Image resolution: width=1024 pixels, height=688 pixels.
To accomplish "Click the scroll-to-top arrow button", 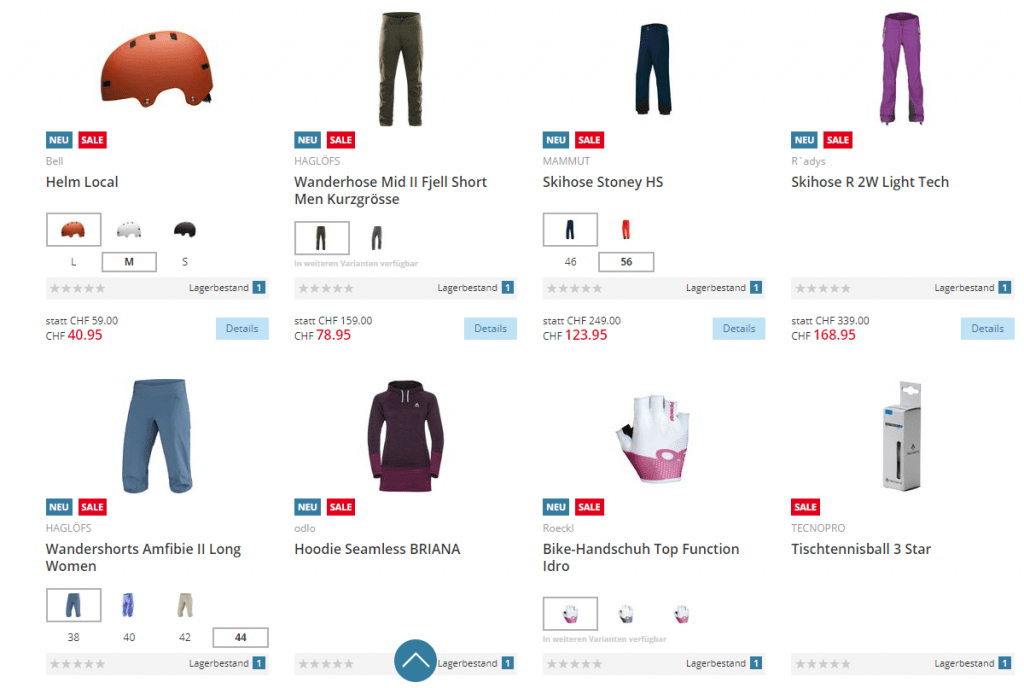I will [415, 660].
